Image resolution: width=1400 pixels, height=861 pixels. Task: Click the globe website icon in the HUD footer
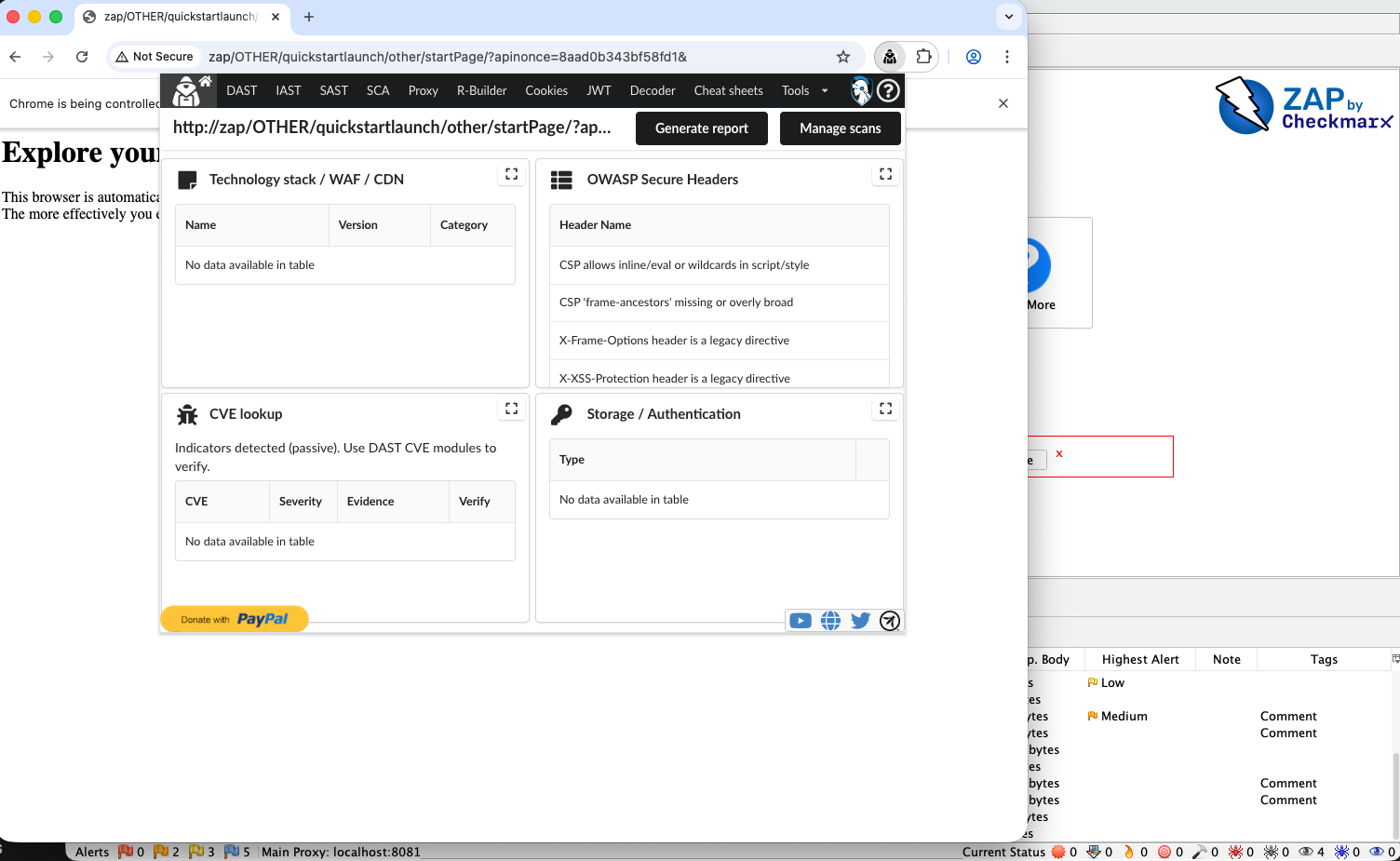tap(830, 620)
